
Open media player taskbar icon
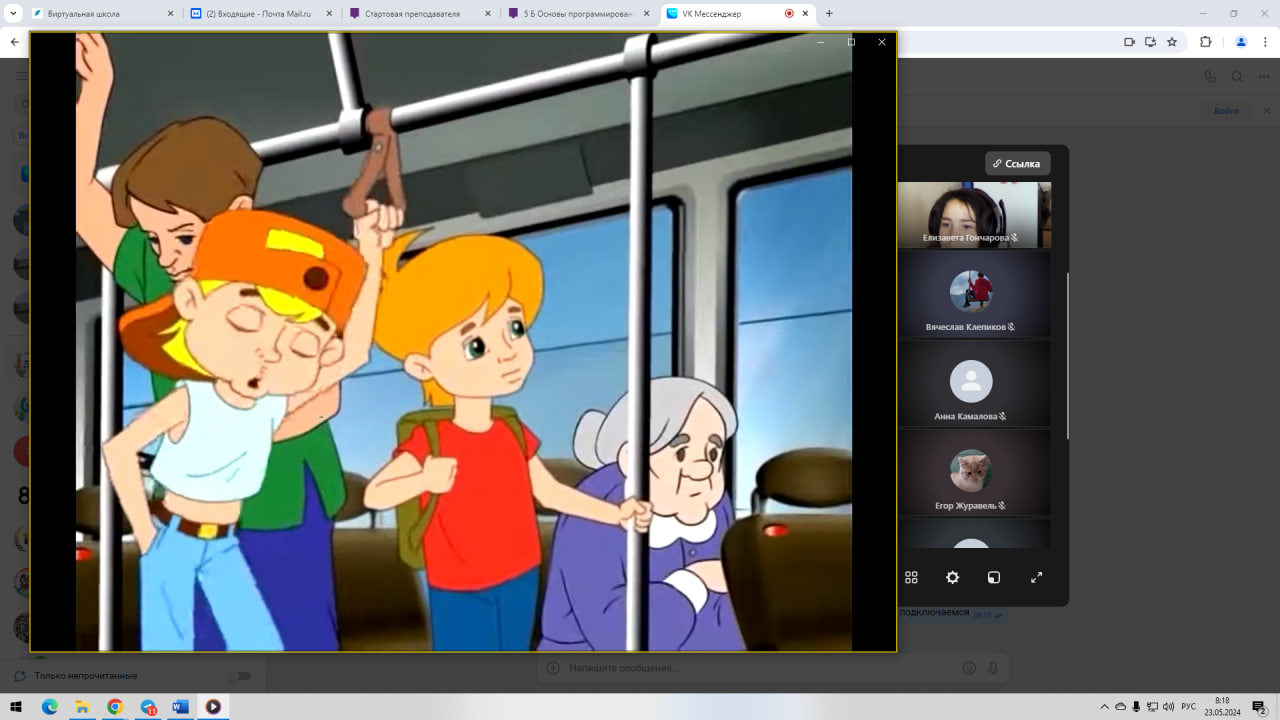[x=213, y=706]
